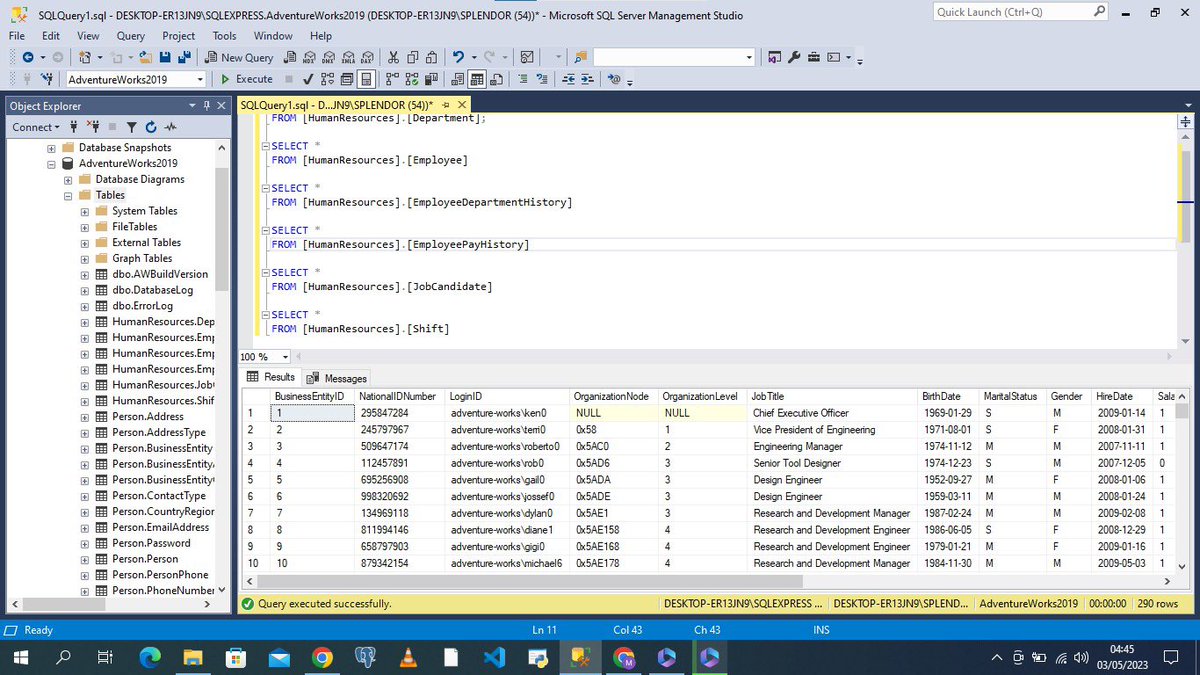Open the Connect dropdown in Object Explorer
The height and width of the screenshot is (675, 1200).
(36, 127)
